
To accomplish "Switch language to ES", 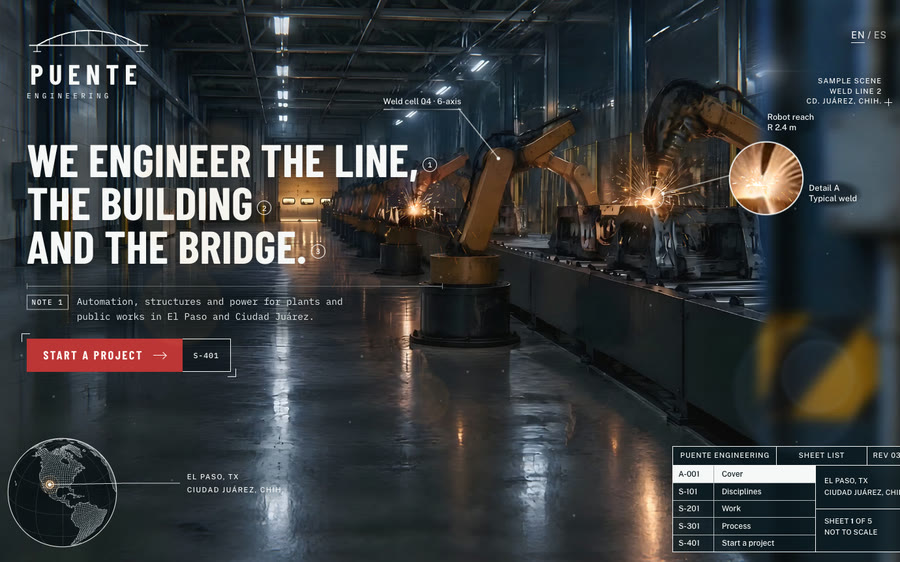I will point(880,35).
